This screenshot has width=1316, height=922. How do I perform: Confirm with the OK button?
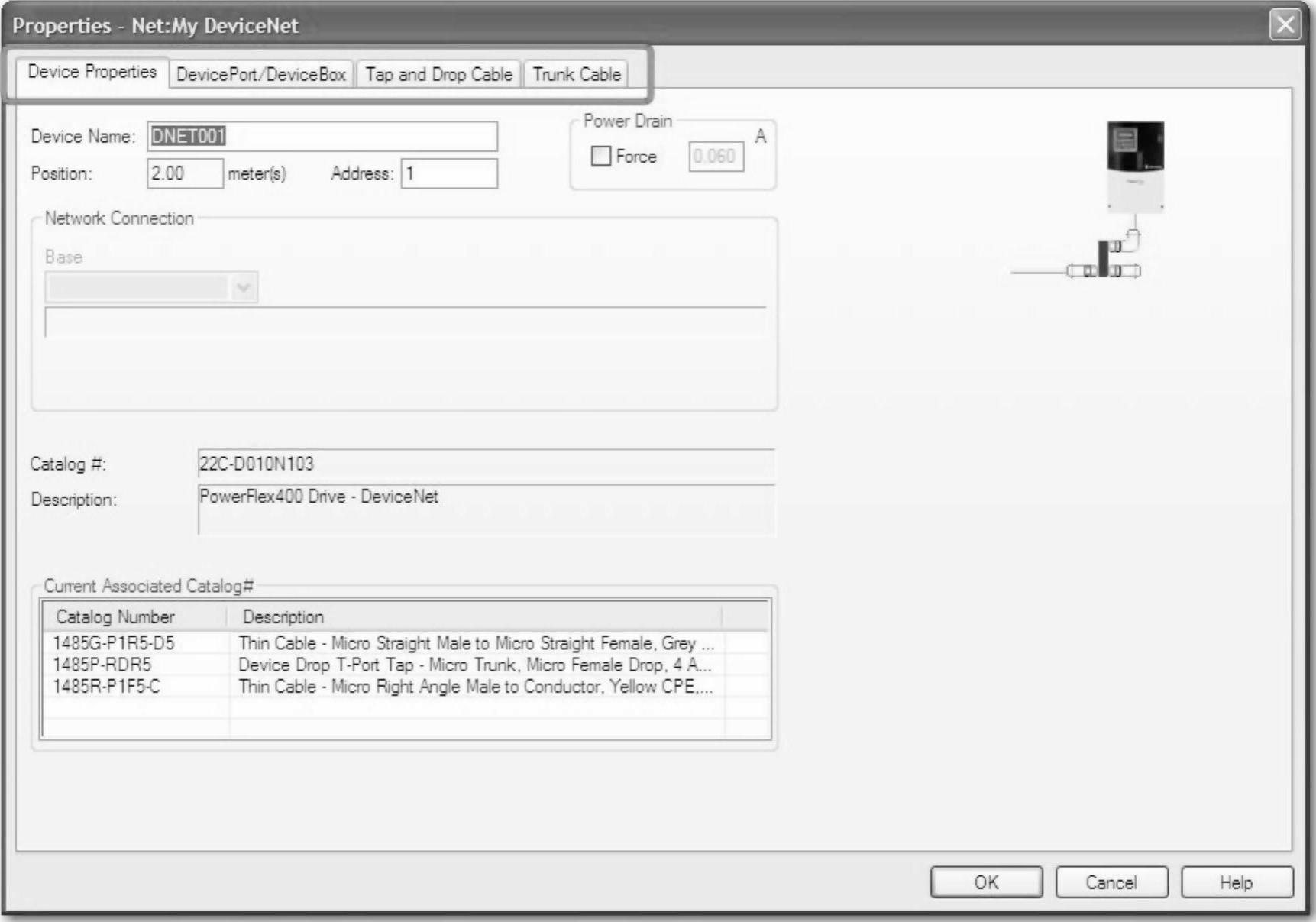tap(986, 882)
